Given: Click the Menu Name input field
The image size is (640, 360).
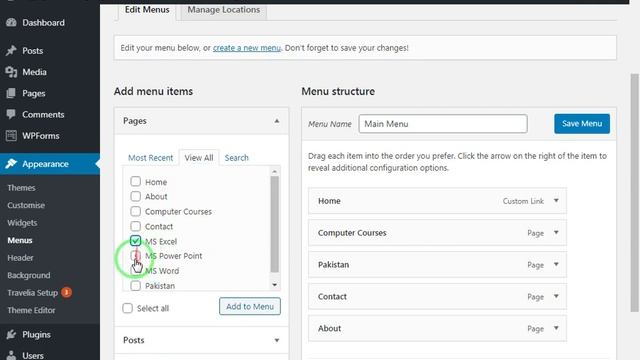Looking at the screenshot, I should [443, 124].
